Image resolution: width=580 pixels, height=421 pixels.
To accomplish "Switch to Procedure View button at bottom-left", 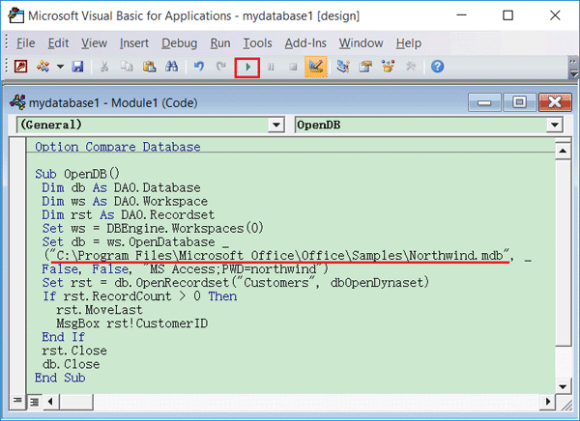I will (17, 402).
